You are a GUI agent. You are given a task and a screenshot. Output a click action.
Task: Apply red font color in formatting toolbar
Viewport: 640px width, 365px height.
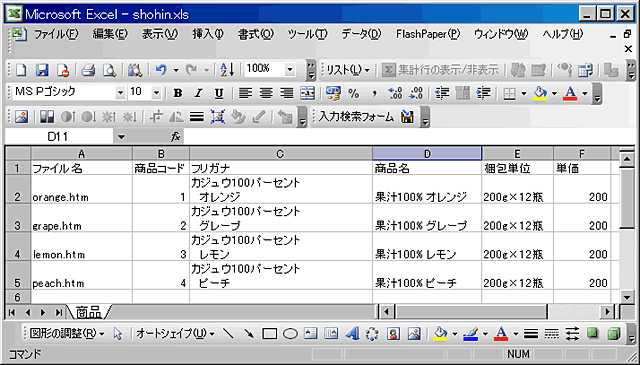pos(570,93)
